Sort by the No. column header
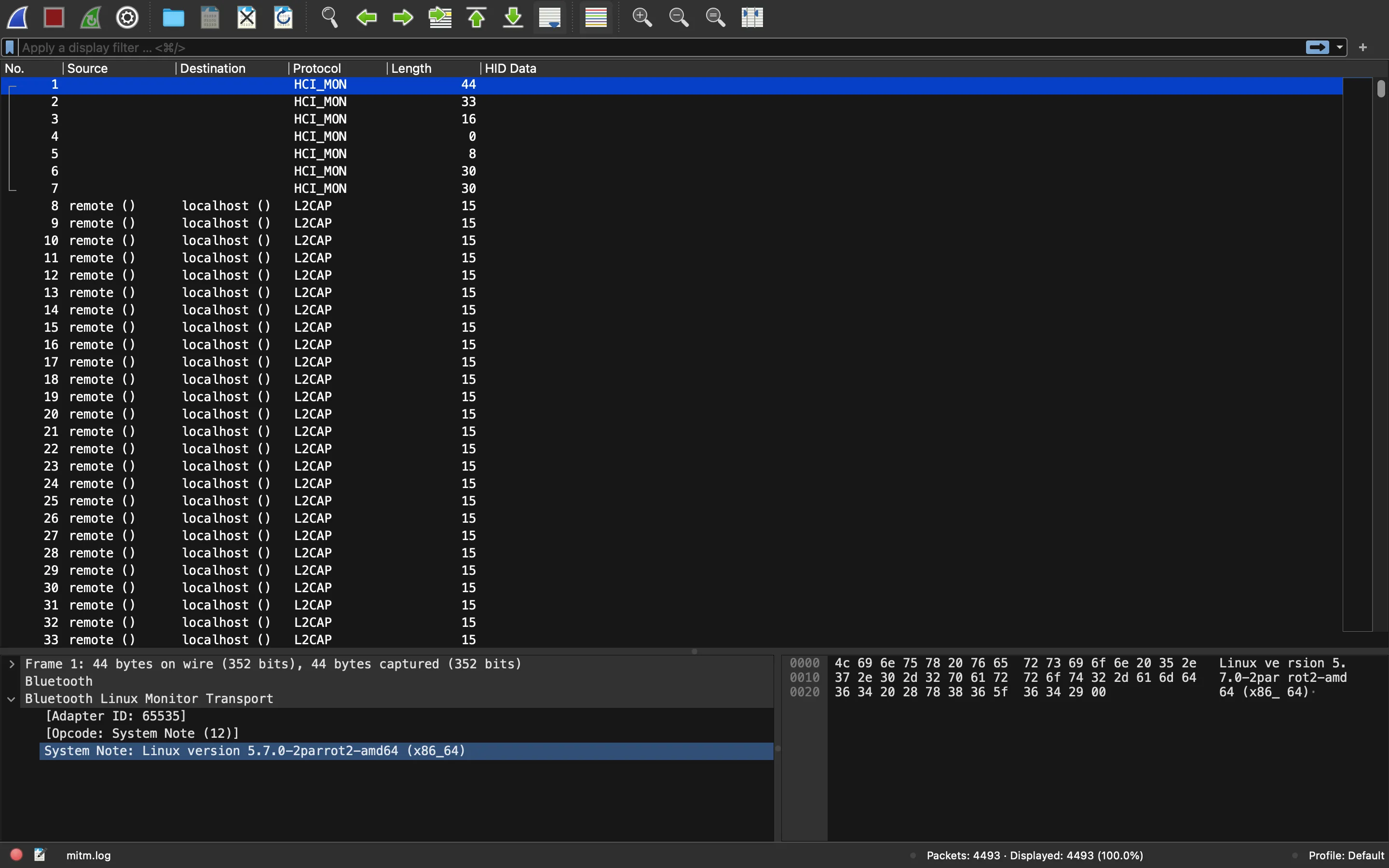The width and height of the screenshot is (1389, 868). (31, 68)
